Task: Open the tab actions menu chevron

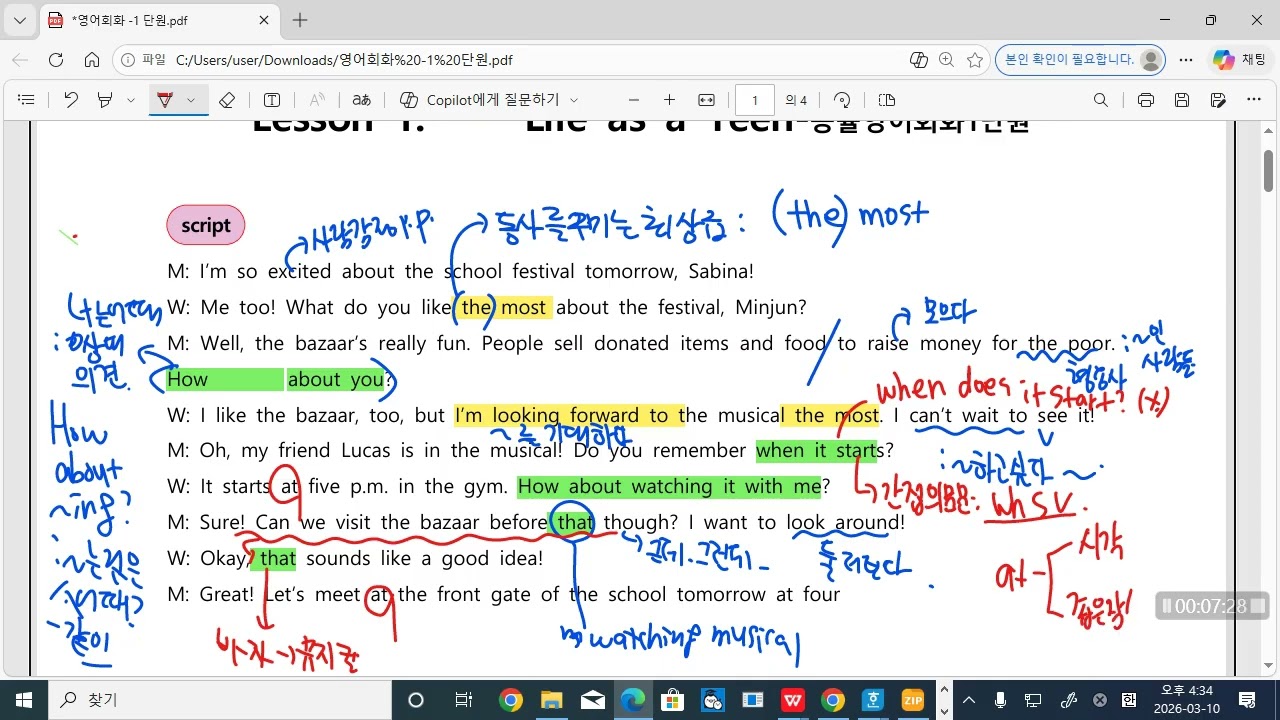Action: [x=20, y=20]
